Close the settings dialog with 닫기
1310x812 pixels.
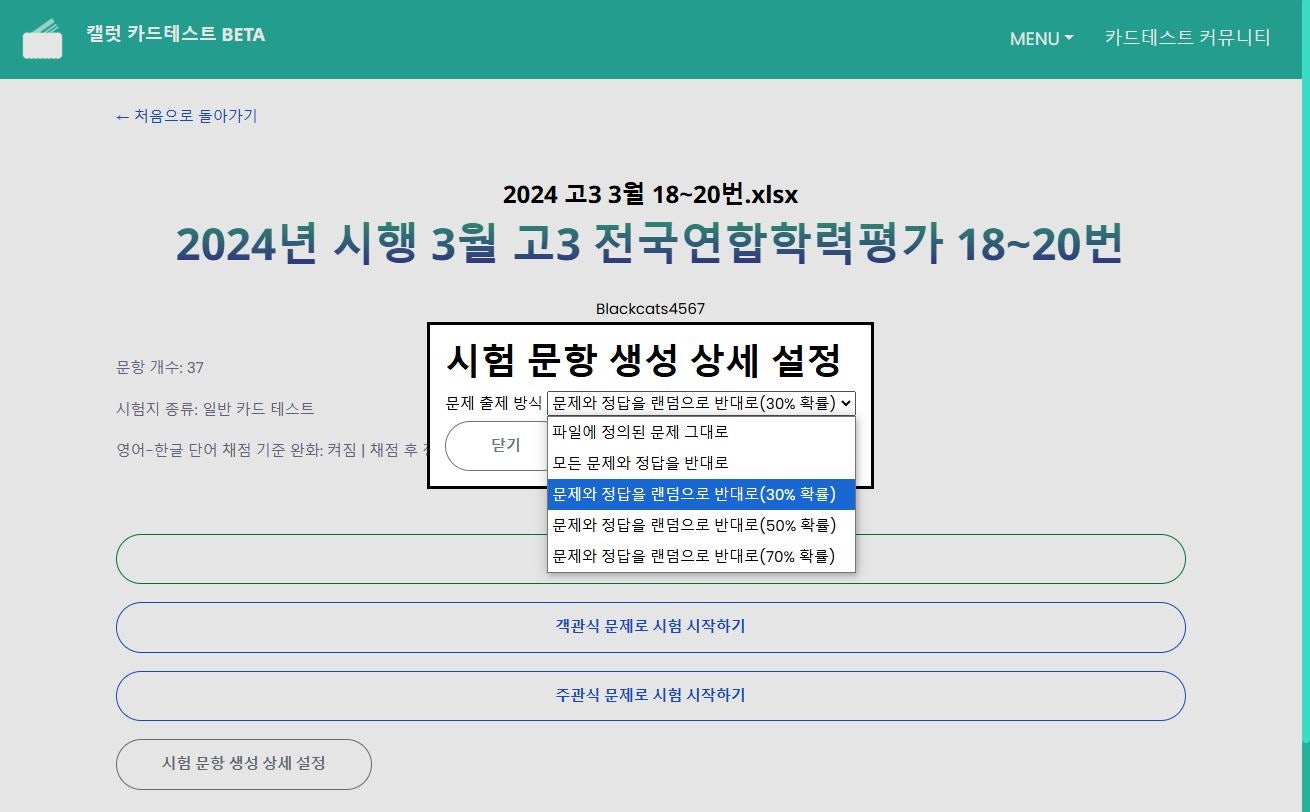[499, 446]
